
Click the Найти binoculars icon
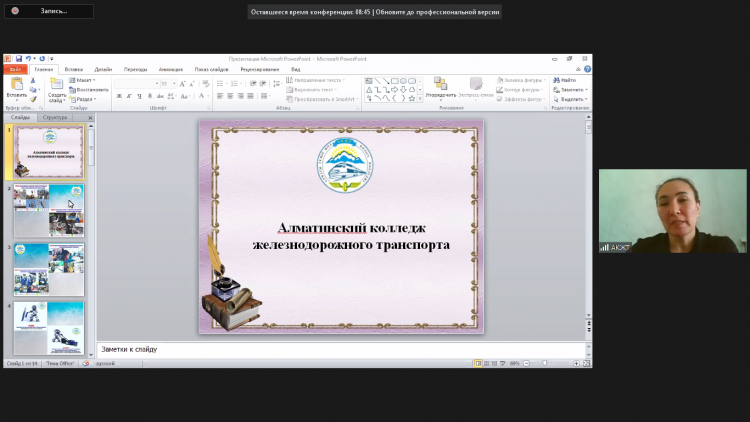click(556, 80)
